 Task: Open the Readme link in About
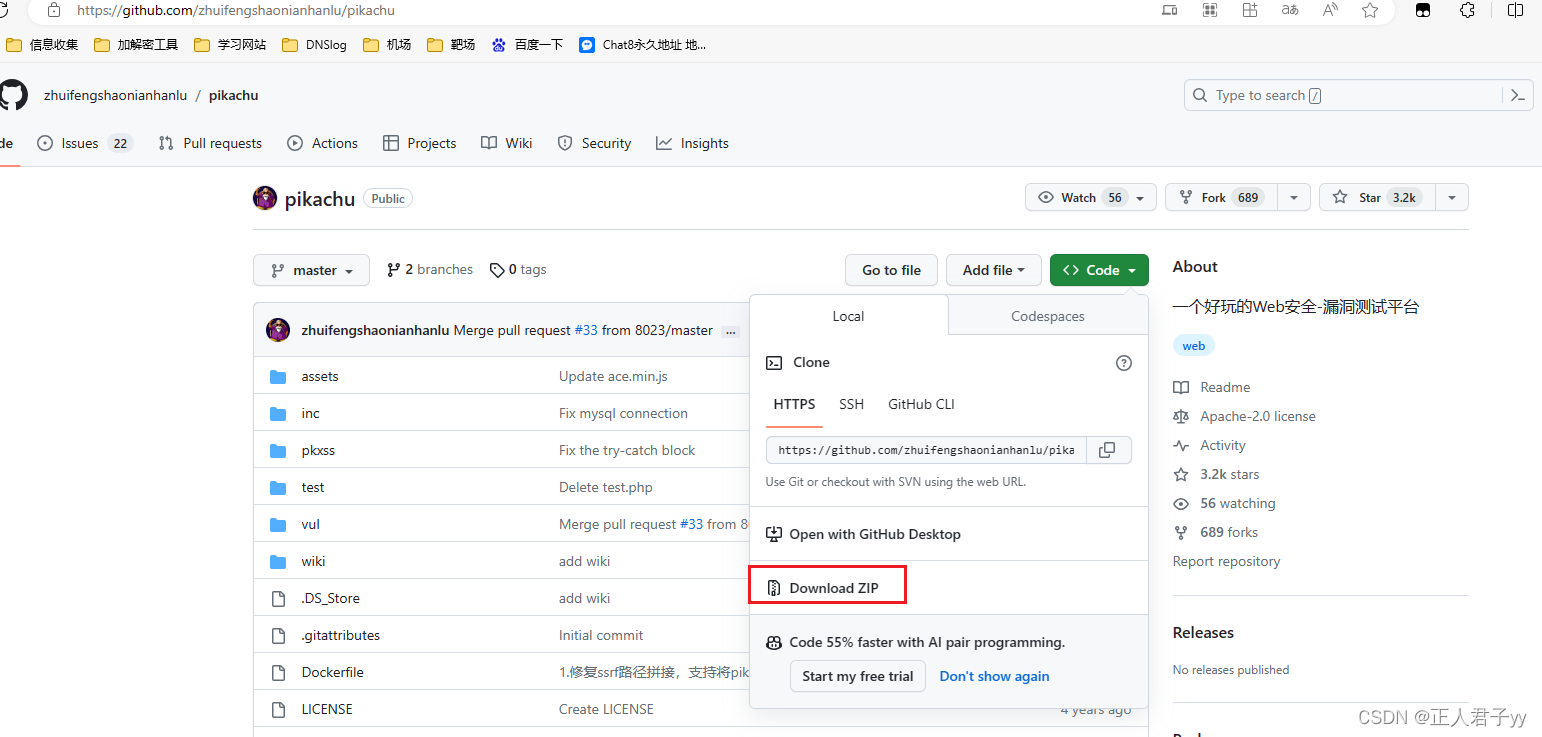click(x=1212, y=387)
